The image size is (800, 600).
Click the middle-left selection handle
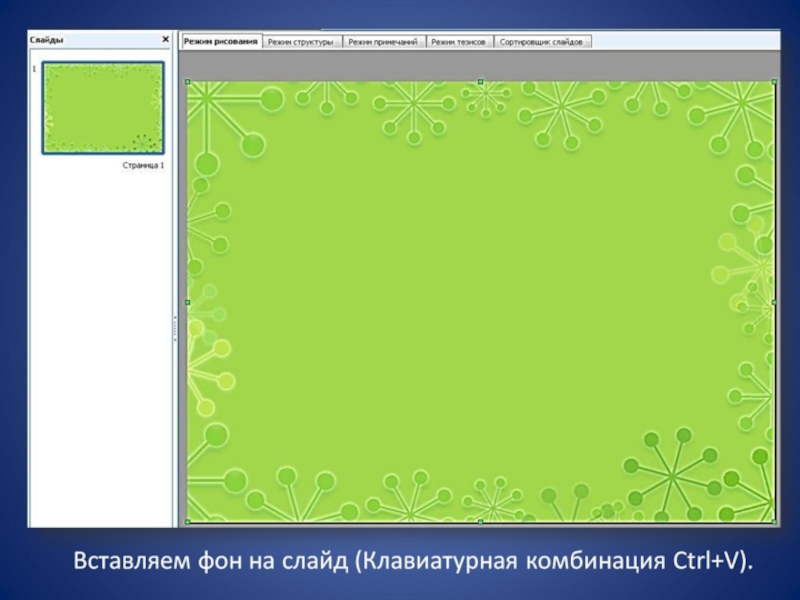click(x=188, y=302)
